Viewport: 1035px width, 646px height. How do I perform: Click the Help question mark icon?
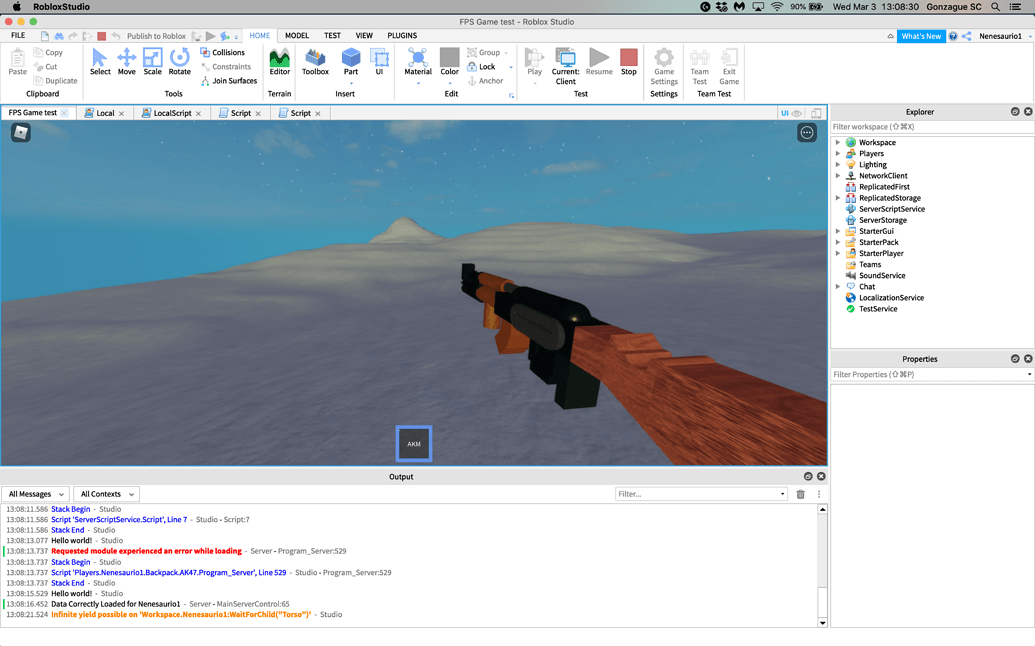tap(953, 36)
